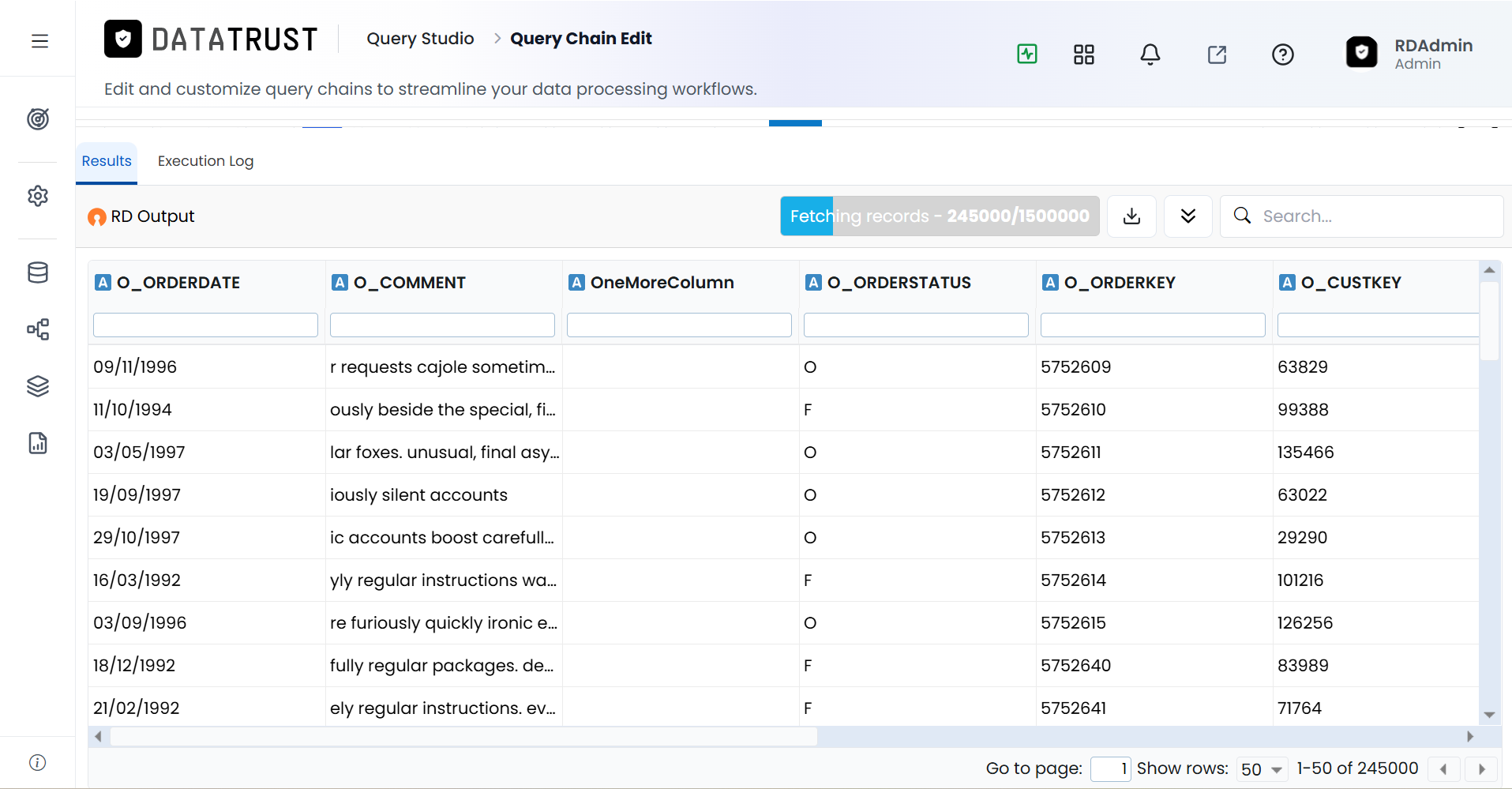Focus the Search input field

click(x=1361, y=216)
